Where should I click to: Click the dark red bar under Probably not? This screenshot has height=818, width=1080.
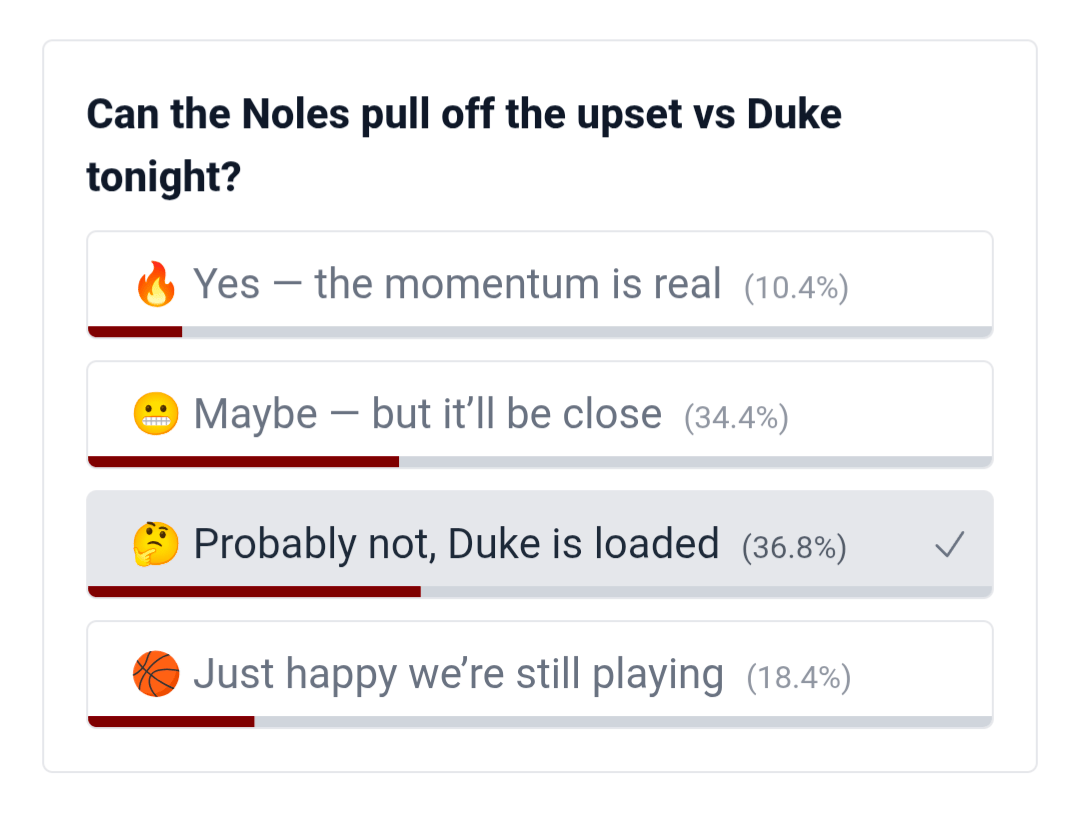pyautogui.click(x=255, y=591)
